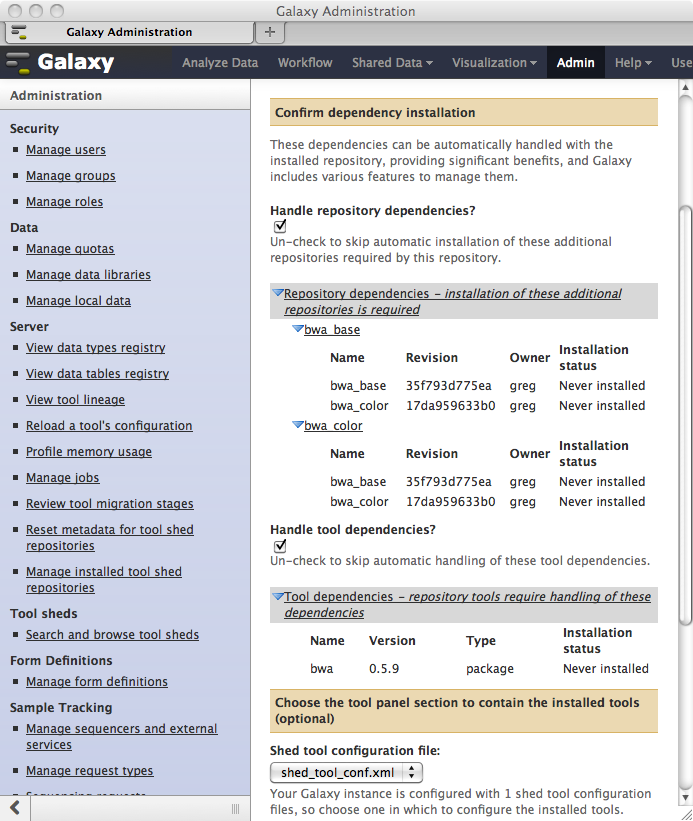Uncheck Handle repository dependencies checkbox
Screen dimensions: 693x821
pyautogui.click(x=280, y=227)
